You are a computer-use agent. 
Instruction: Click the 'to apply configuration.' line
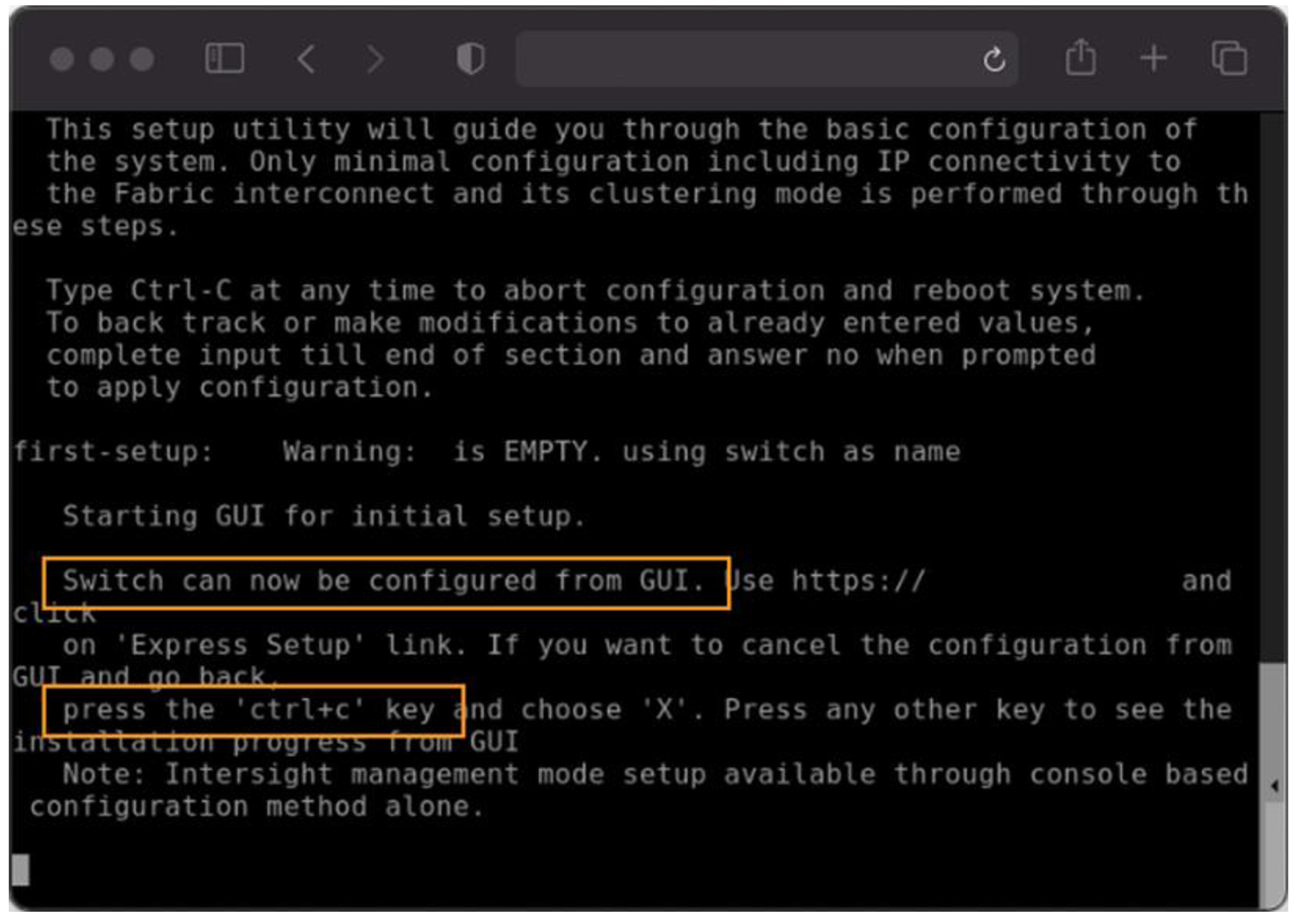pyautogui.click(x=239, y=388)
